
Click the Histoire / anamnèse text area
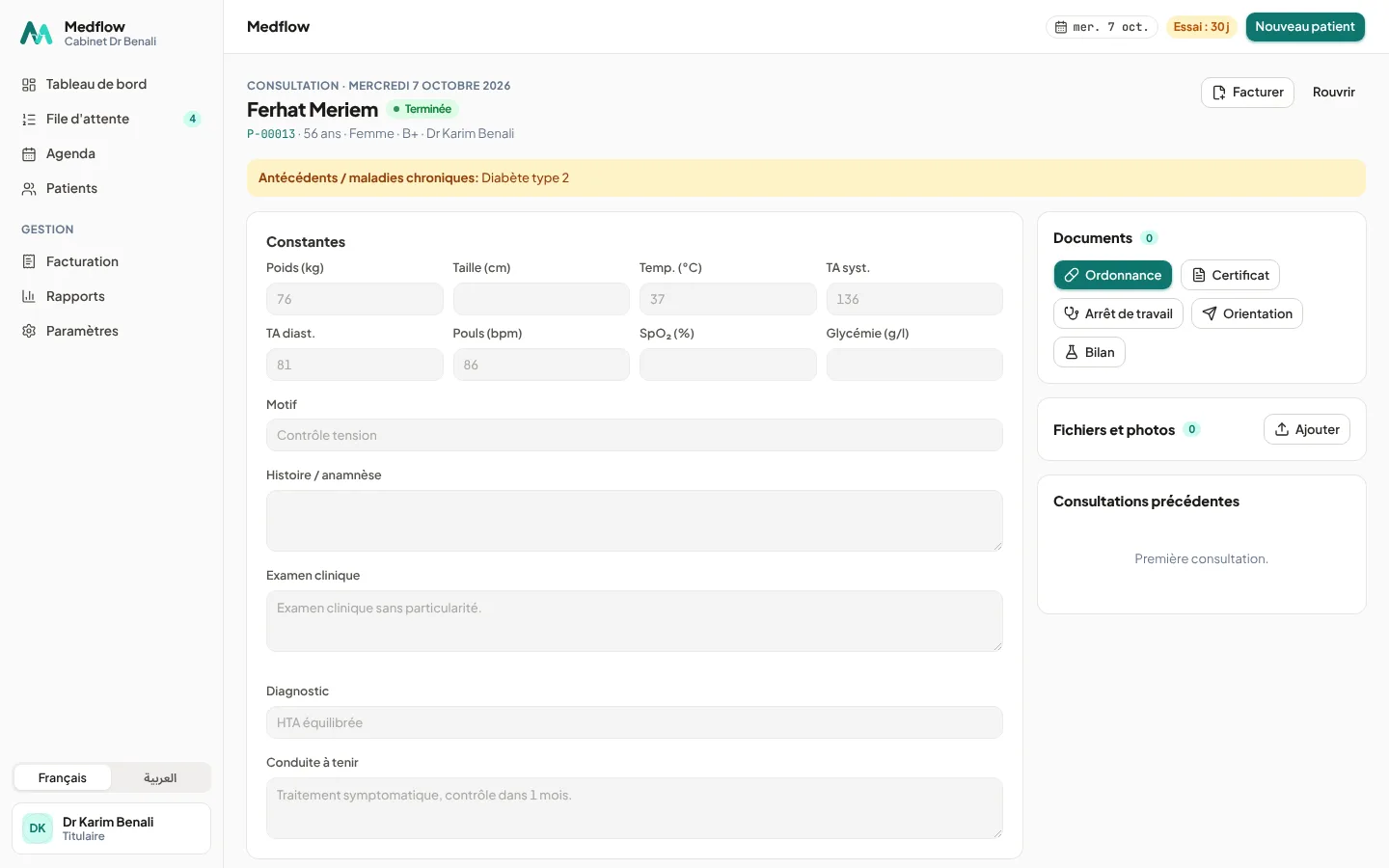[x=635, y=521]
